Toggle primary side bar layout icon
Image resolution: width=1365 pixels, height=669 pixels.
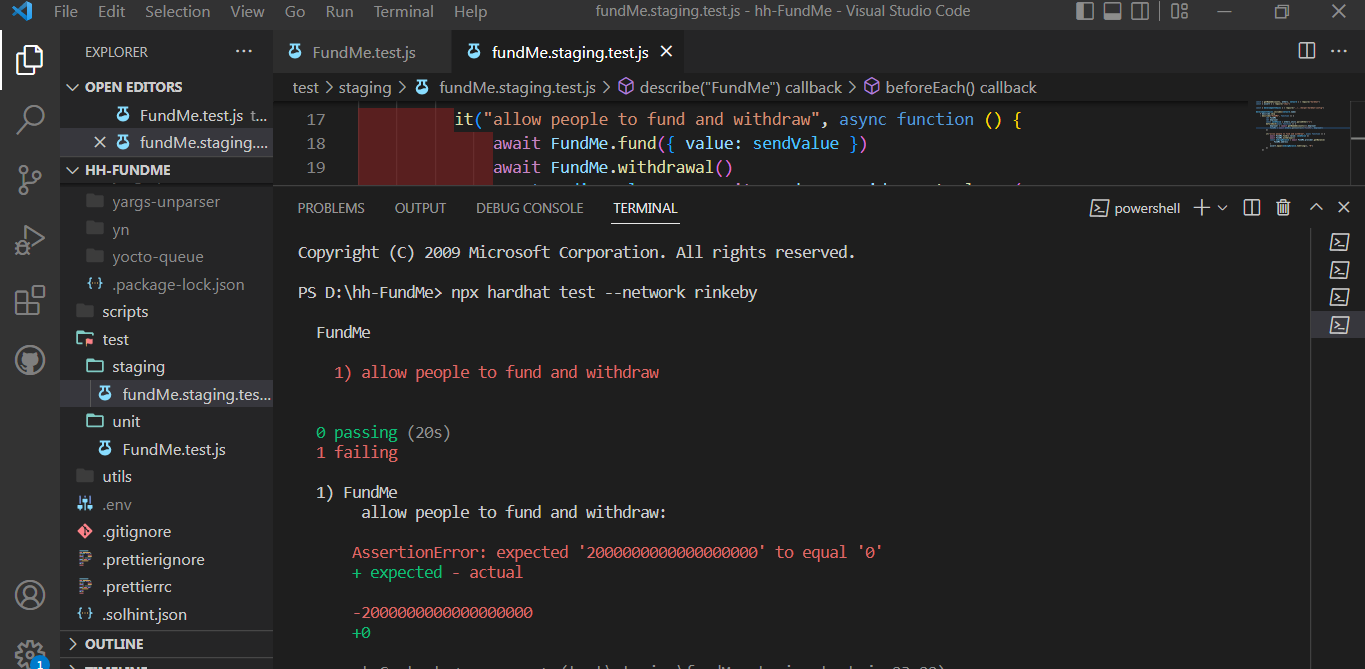pos(1085,12)
